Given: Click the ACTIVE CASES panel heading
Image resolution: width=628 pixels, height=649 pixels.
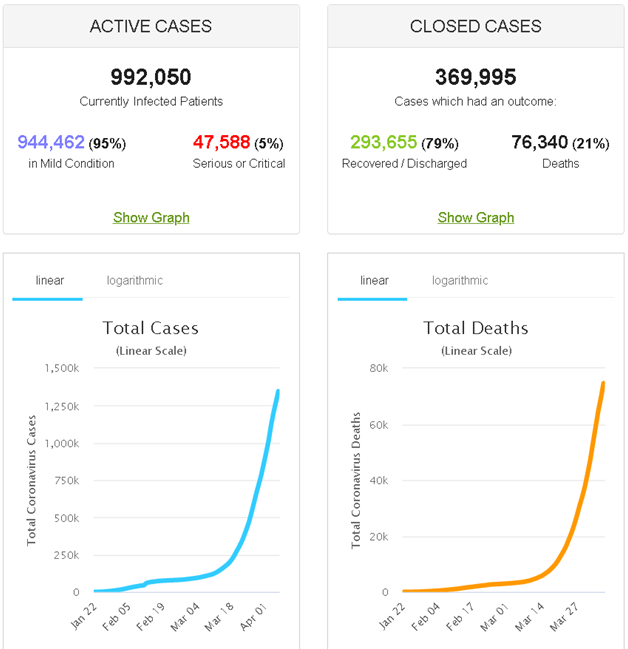Looking at the screenshot, I should point(151,26).
